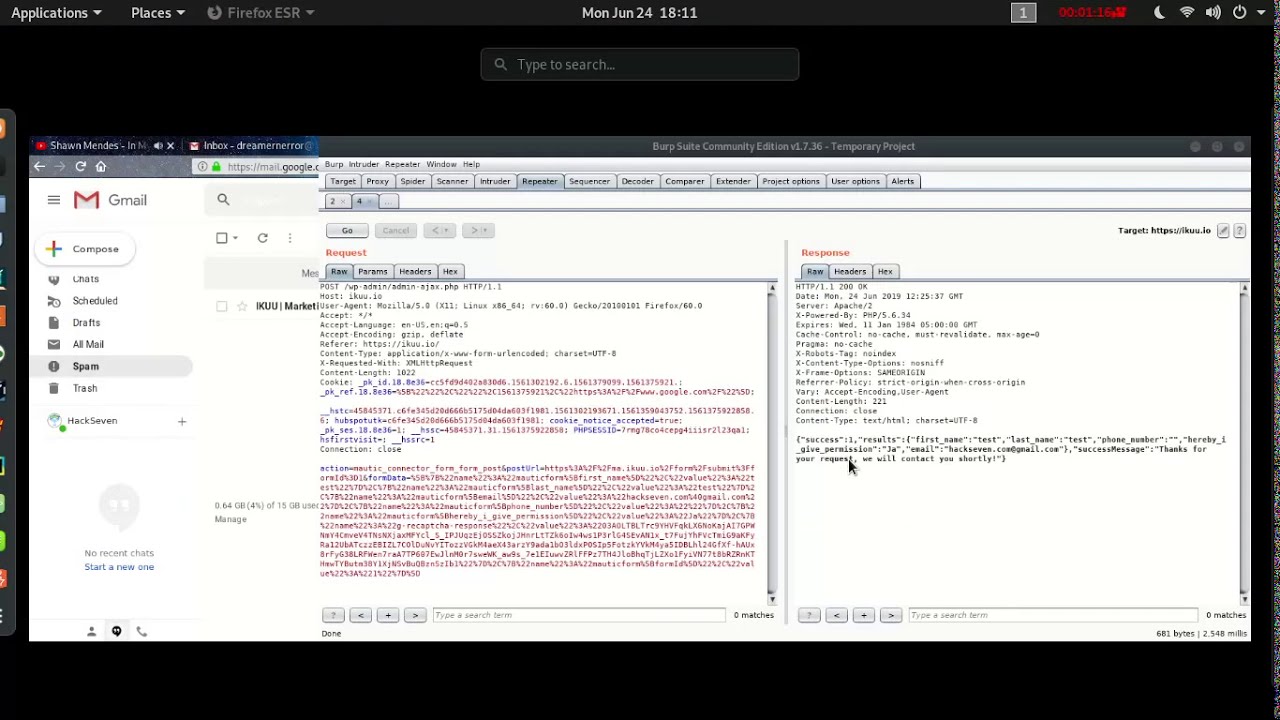Open Hangouts contacts person icon
1280x720 pixels.
coord(91,632)
